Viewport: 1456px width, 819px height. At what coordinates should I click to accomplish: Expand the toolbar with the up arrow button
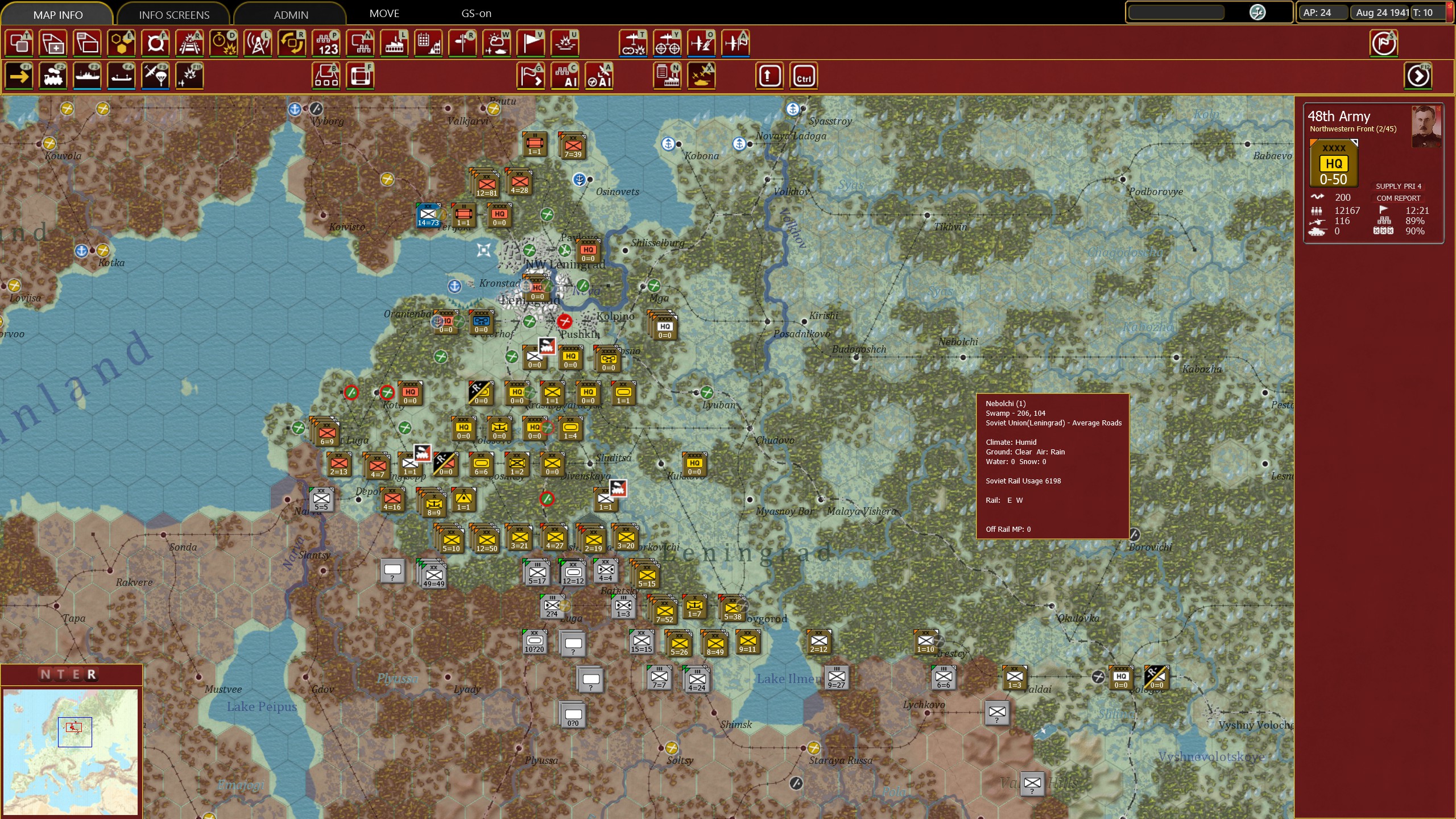coord(769,76)
